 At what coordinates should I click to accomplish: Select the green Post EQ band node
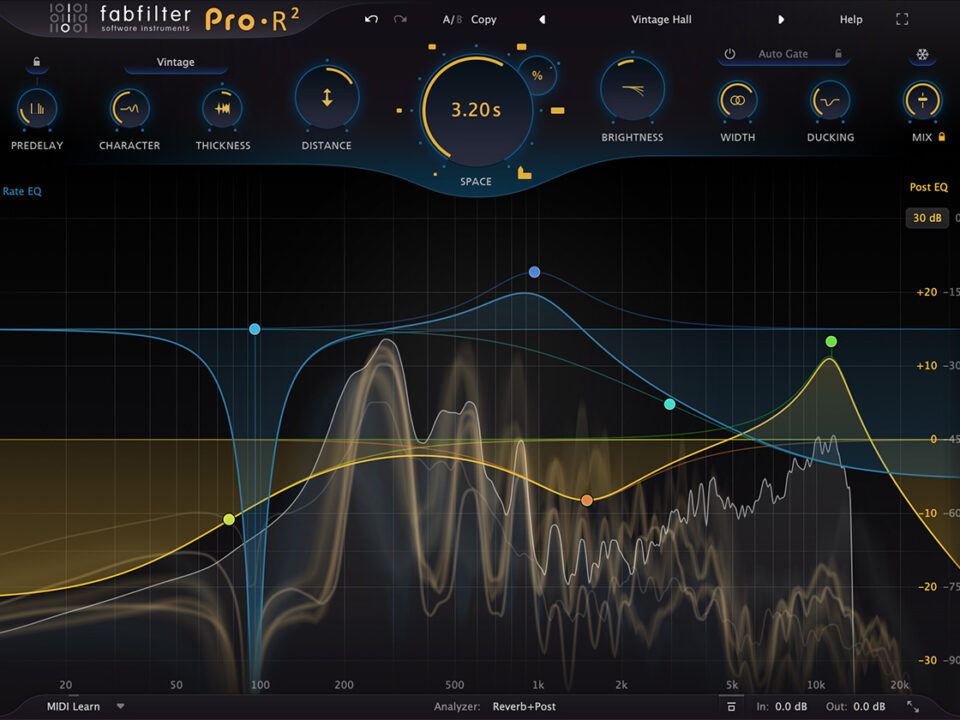pos(831,342)
